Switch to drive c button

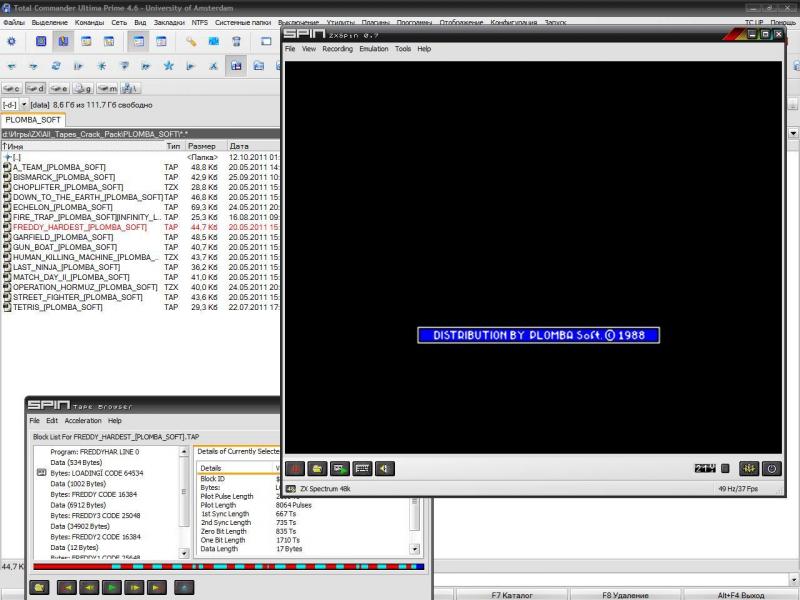12,89
